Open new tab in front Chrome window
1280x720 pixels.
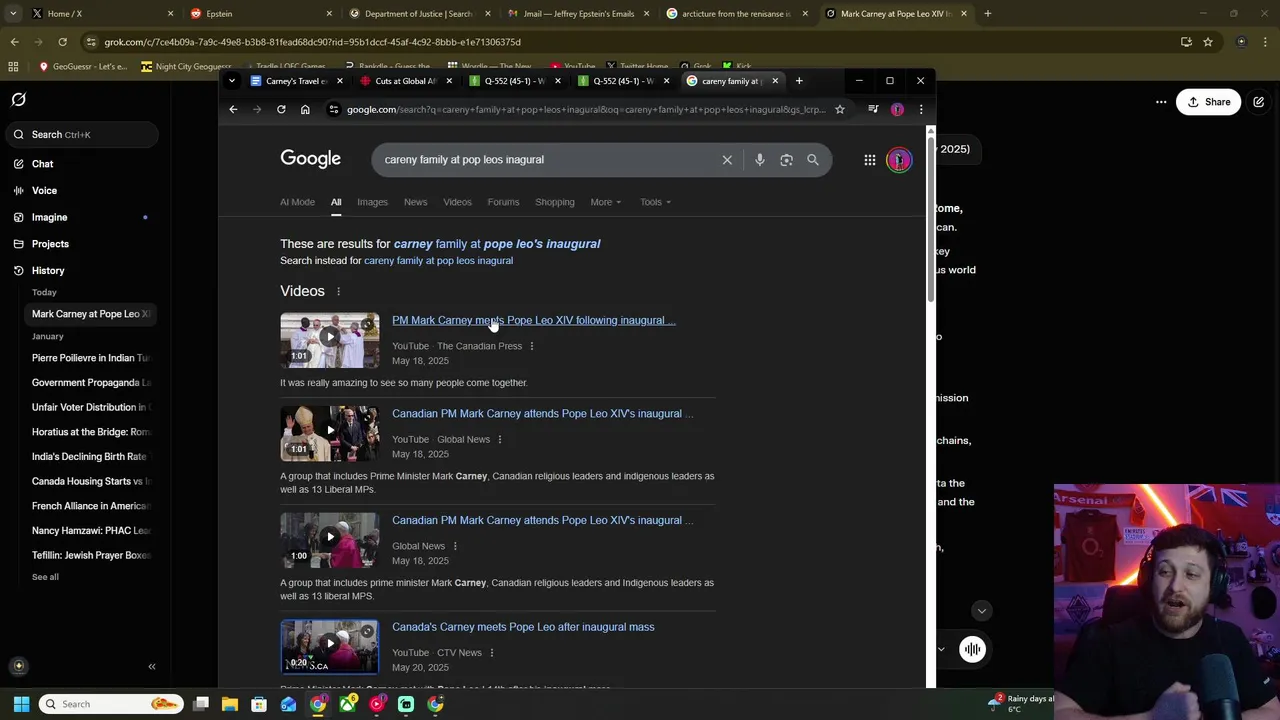coord(799,81)
